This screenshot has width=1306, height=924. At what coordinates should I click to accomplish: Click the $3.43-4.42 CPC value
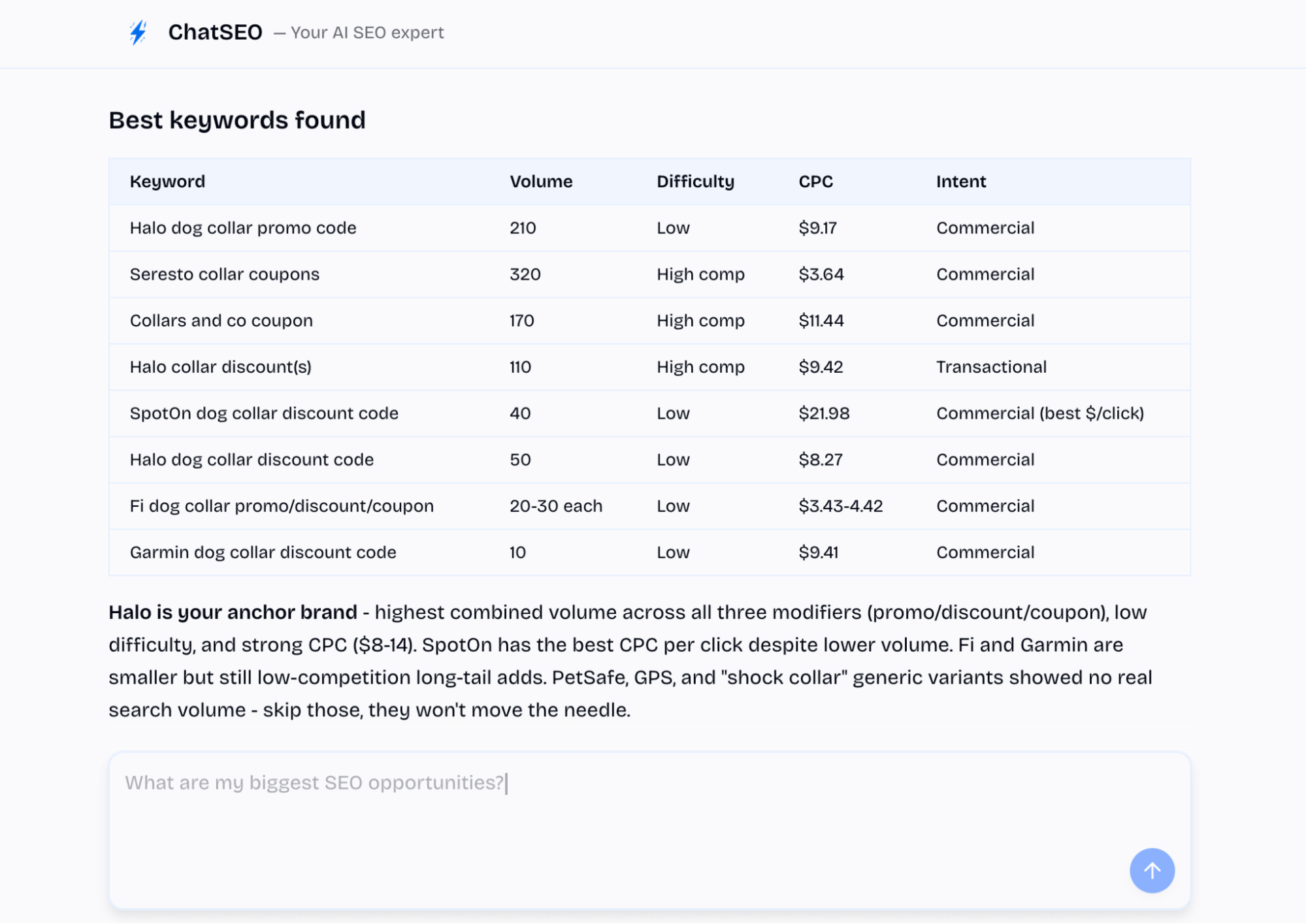pos(841,506)
